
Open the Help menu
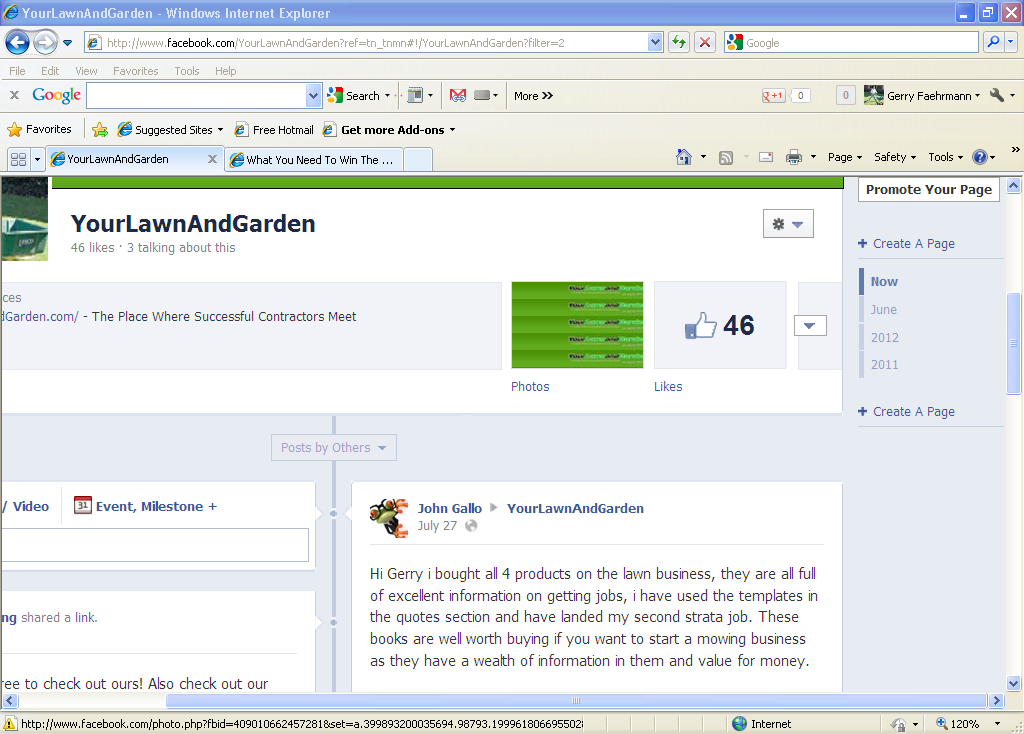225,71
